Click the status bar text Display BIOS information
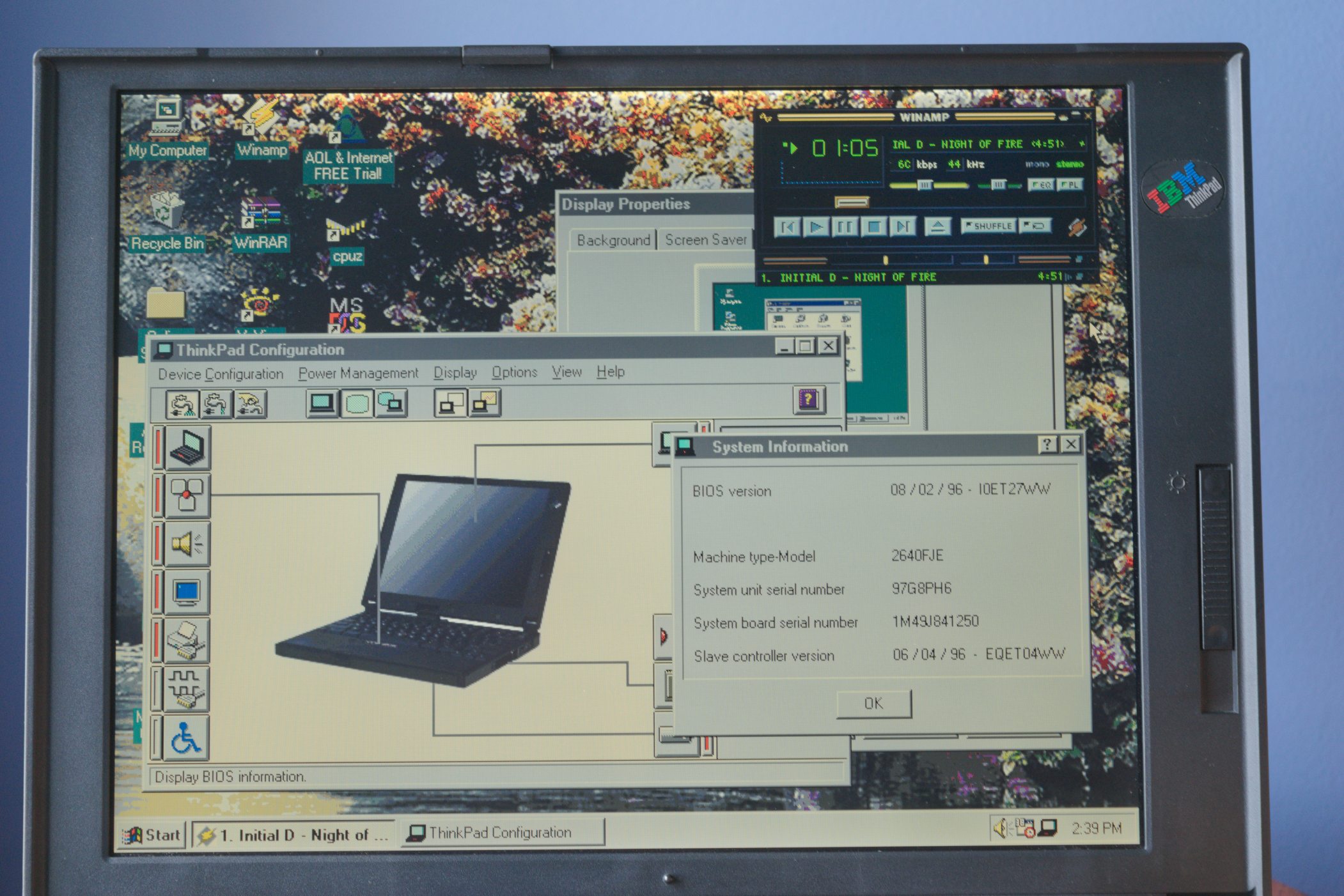 point(230,777)
